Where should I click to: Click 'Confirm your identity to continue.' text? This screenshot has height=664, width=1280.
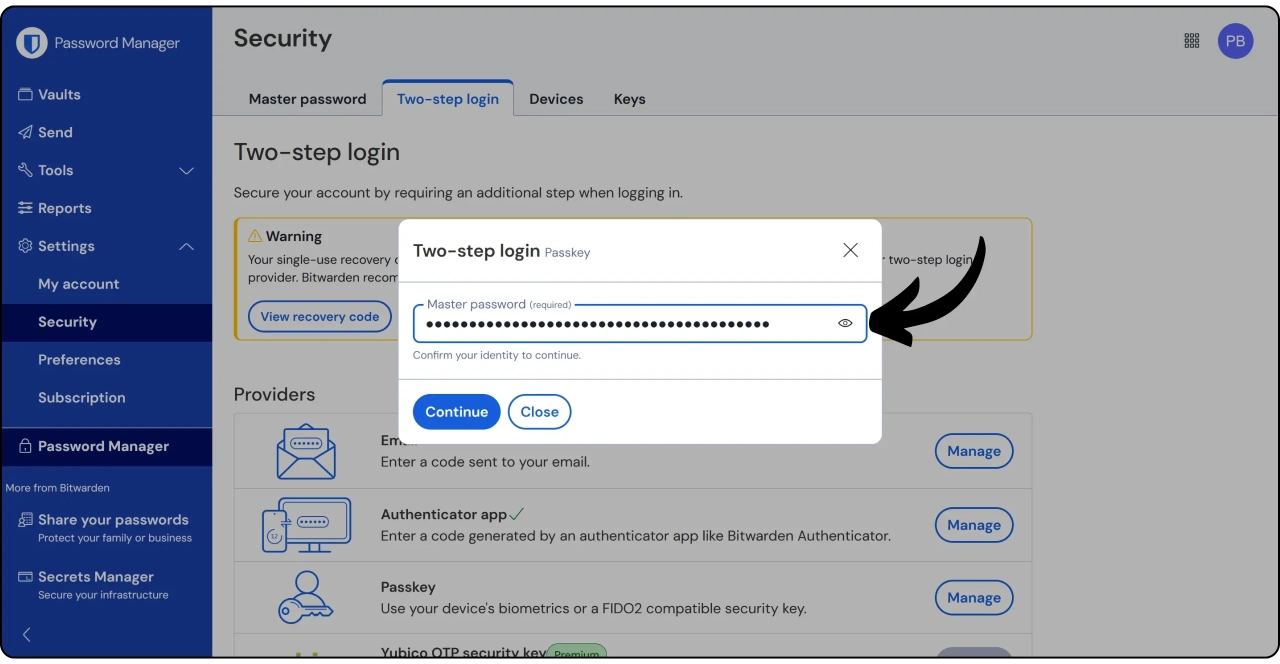pos(497,355)
